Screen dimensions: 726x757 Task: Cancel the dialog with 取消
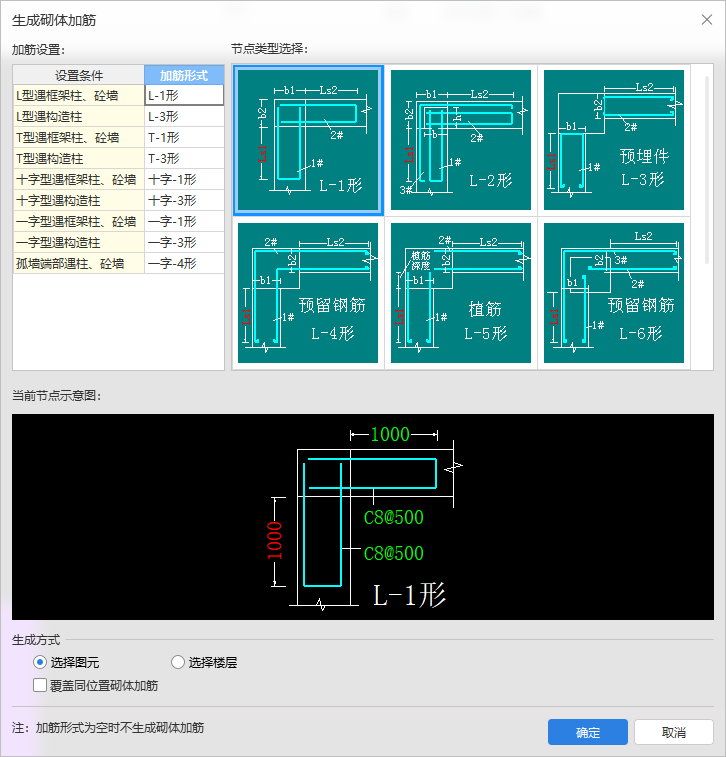click(x=674, y=732)
